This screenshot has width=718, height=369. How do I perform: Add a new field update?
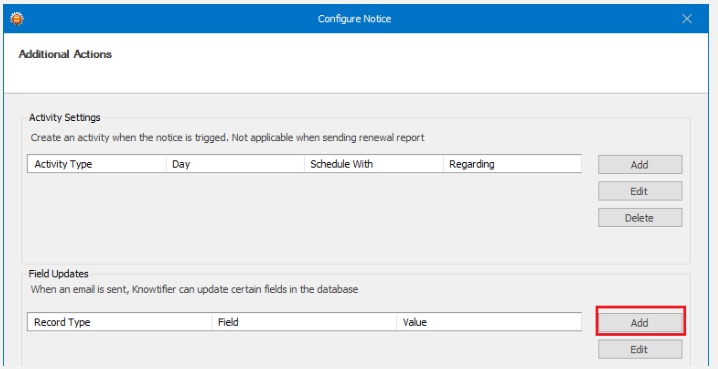640,323
